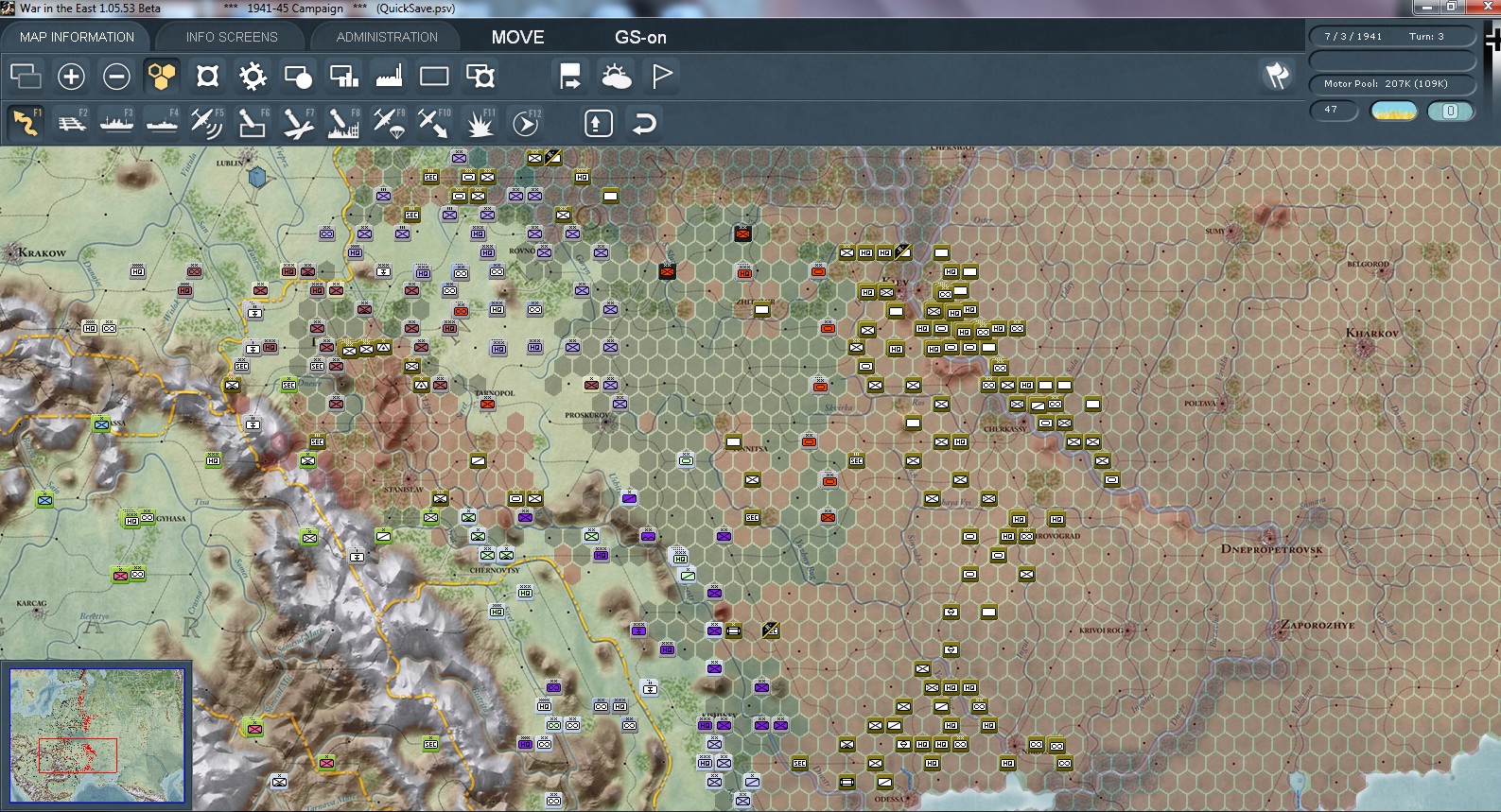Click the blue hexagon marker near Lublin
The image size is (1501, 812).
pyautogui.click(x=256, y=176)
